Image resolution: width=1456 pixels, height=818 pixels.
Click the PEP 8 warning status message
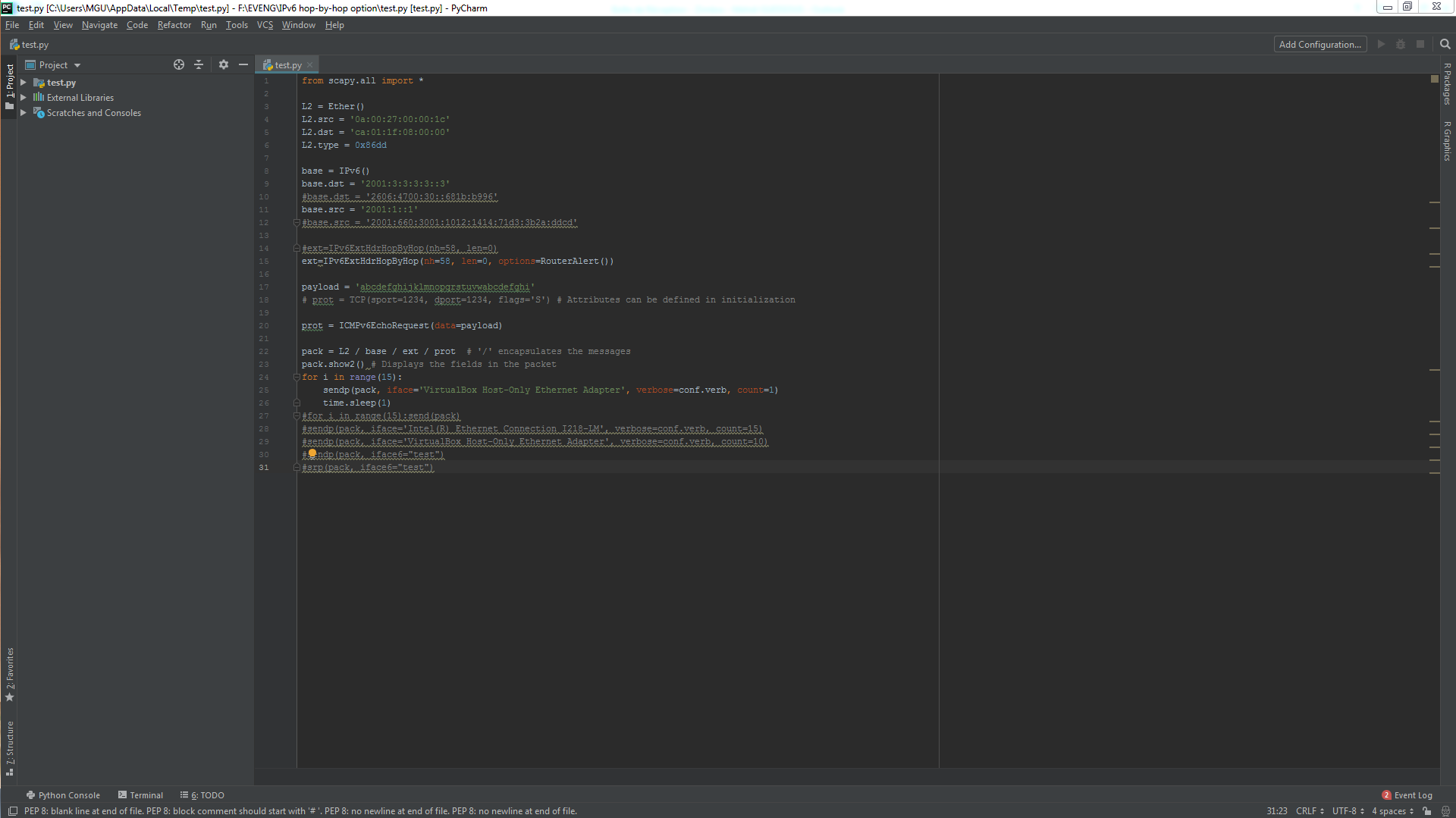point(300,811)
